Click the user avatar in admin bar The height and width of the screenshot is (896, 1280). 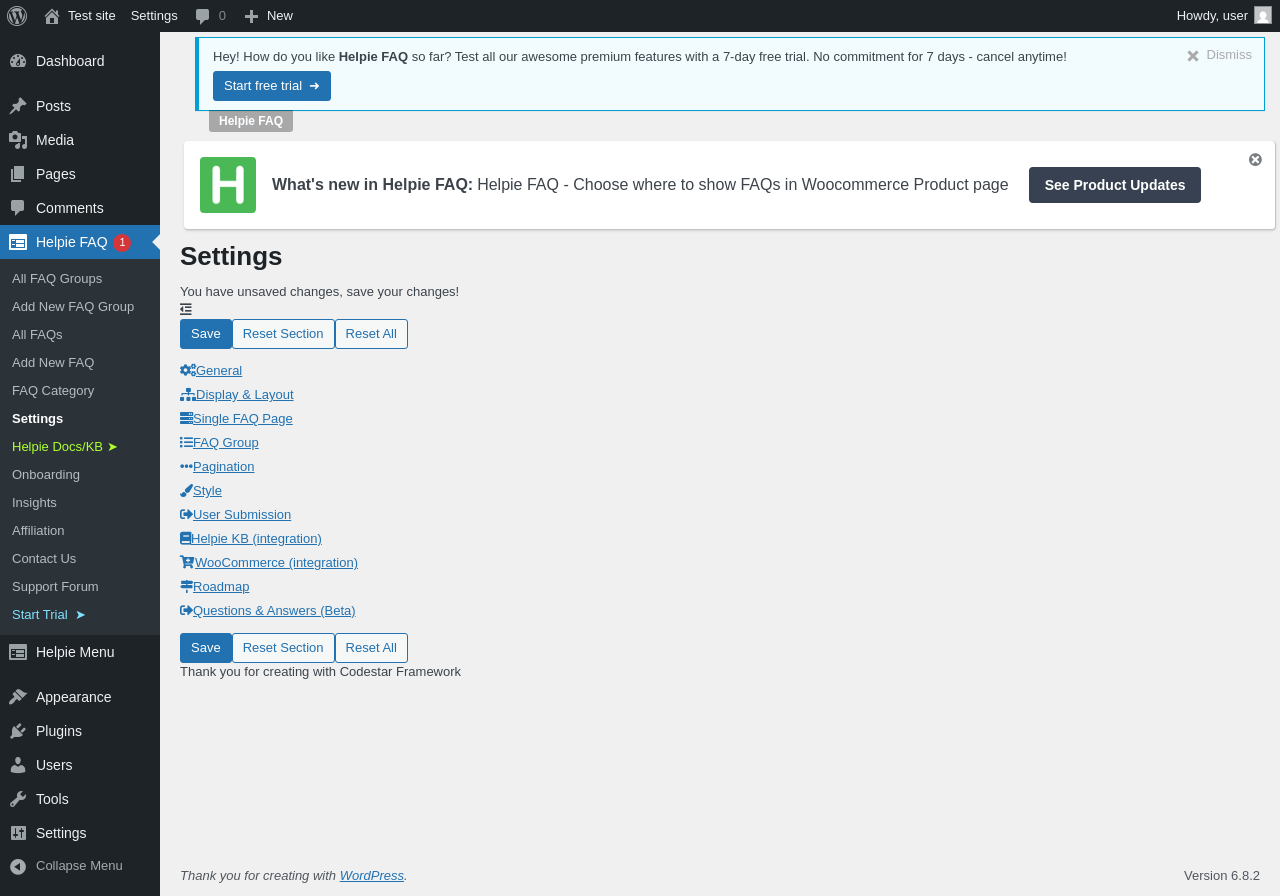coord(1263,15)
